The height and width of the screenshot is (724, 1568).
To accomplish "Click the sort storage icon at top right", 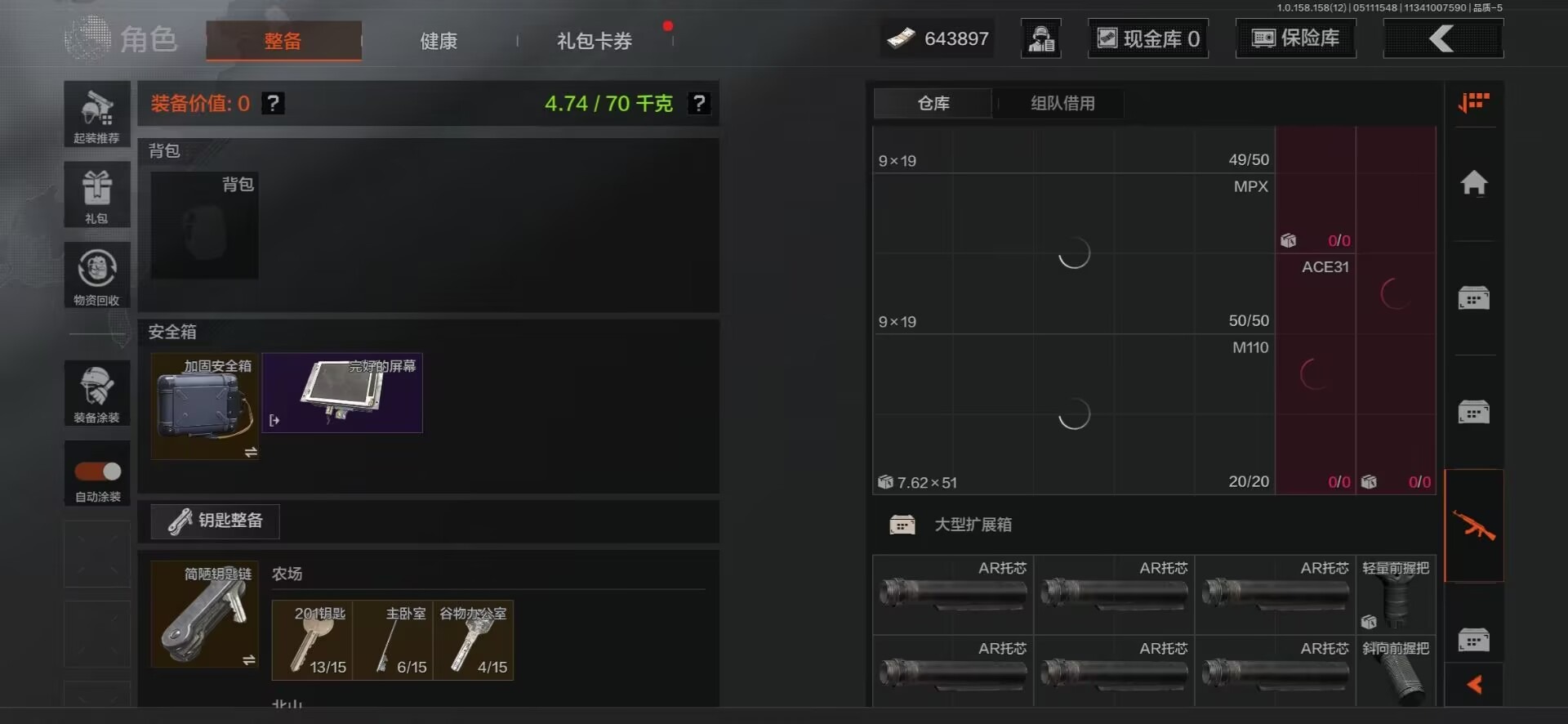I will coord(1474,103).
